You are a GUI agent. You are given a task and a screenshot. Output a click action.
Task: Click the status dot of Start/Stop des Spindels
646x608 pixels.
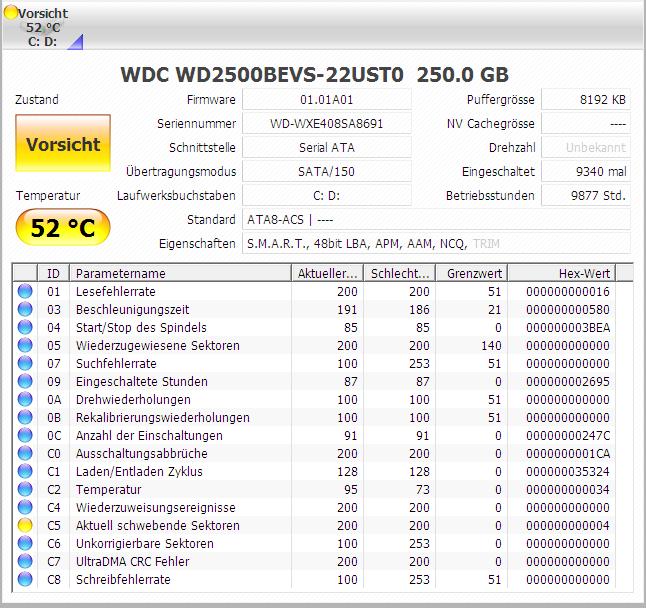[x=25, y=327]
